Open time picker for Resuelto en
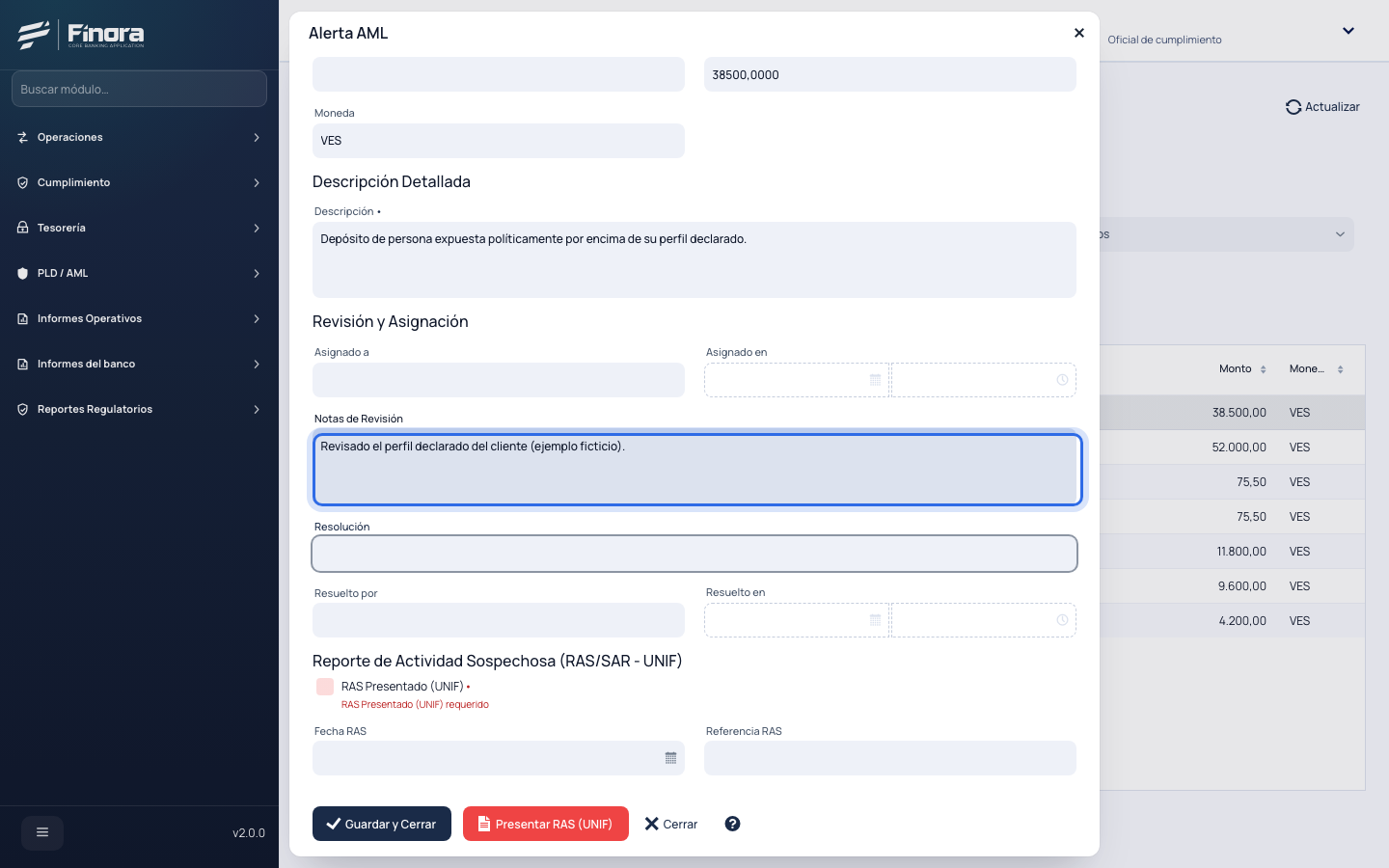1389x868 pixels. [x=1062, y=620]
